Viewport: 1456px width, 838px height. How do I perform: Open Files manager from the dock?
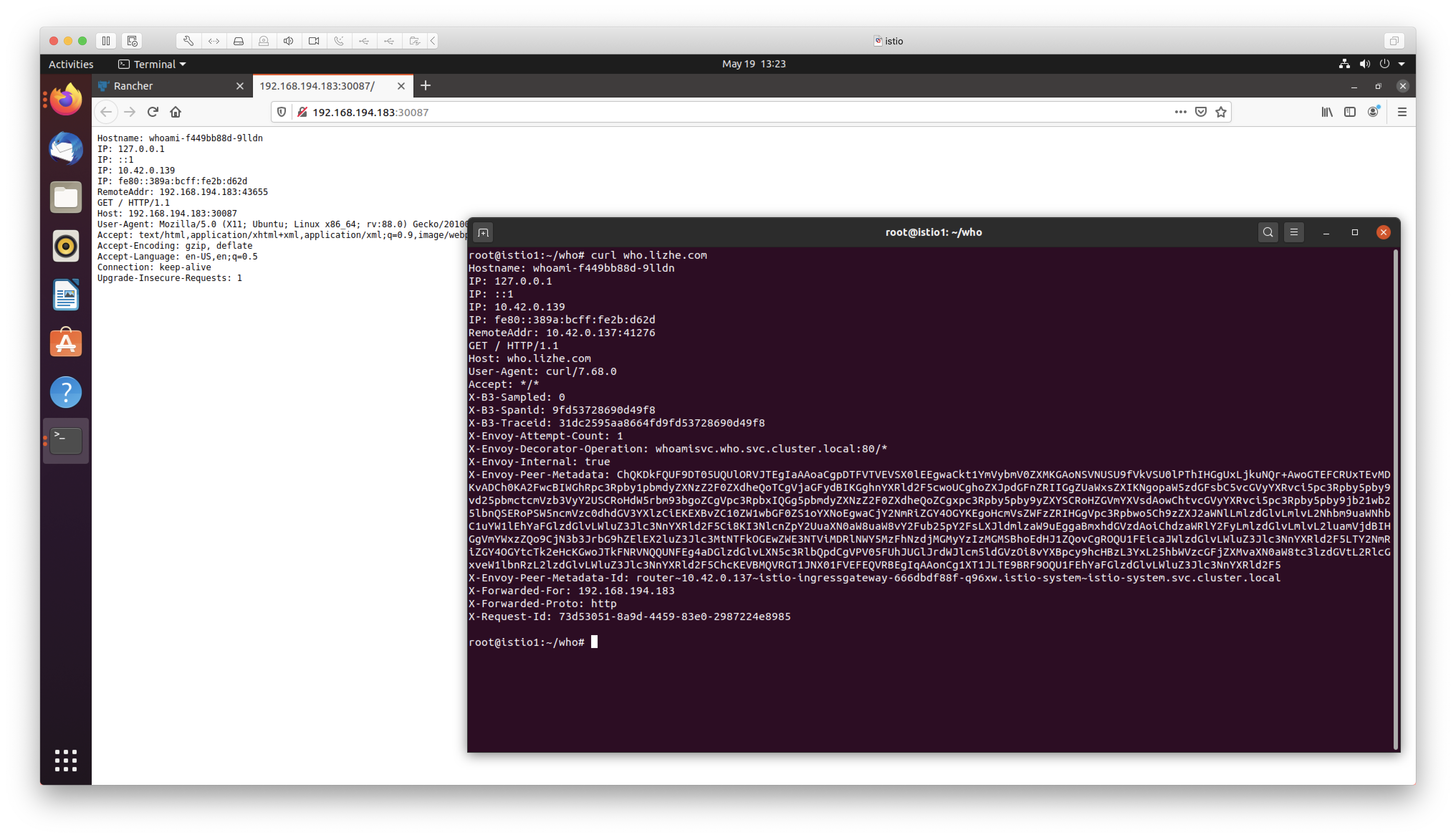click(x=66, y=197)
